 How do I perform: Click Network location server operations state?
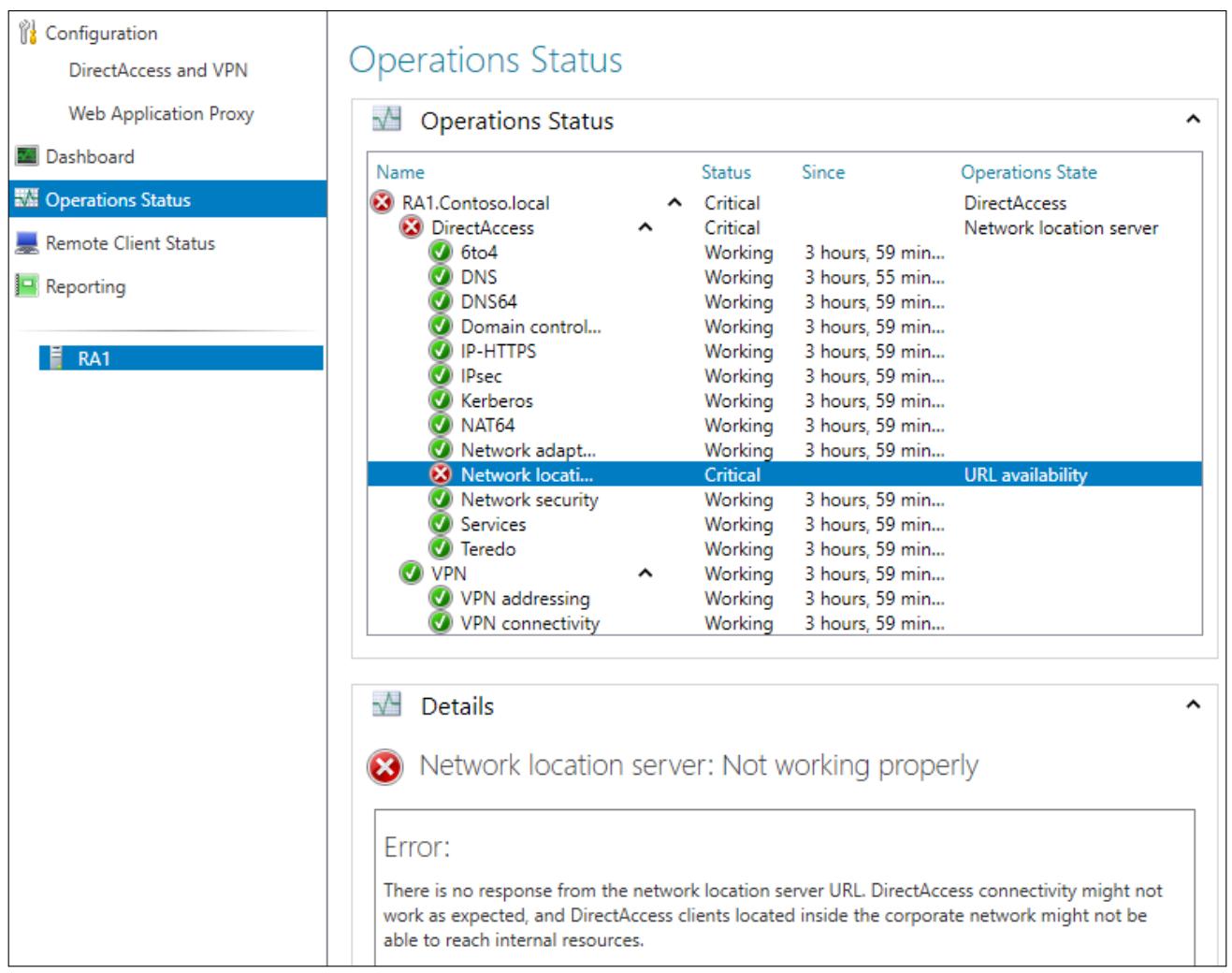(1061, 227)
